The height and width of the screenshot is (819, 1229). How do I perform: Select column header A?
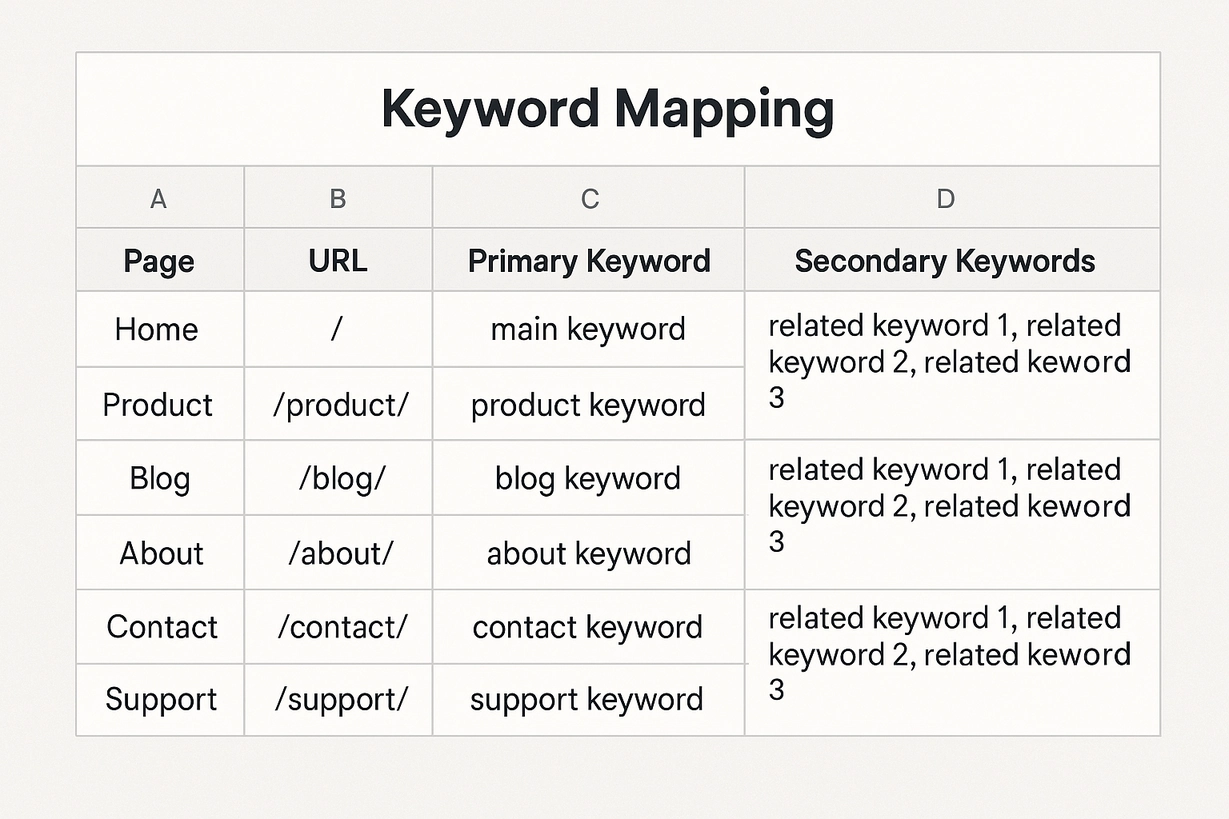(158, 198)
